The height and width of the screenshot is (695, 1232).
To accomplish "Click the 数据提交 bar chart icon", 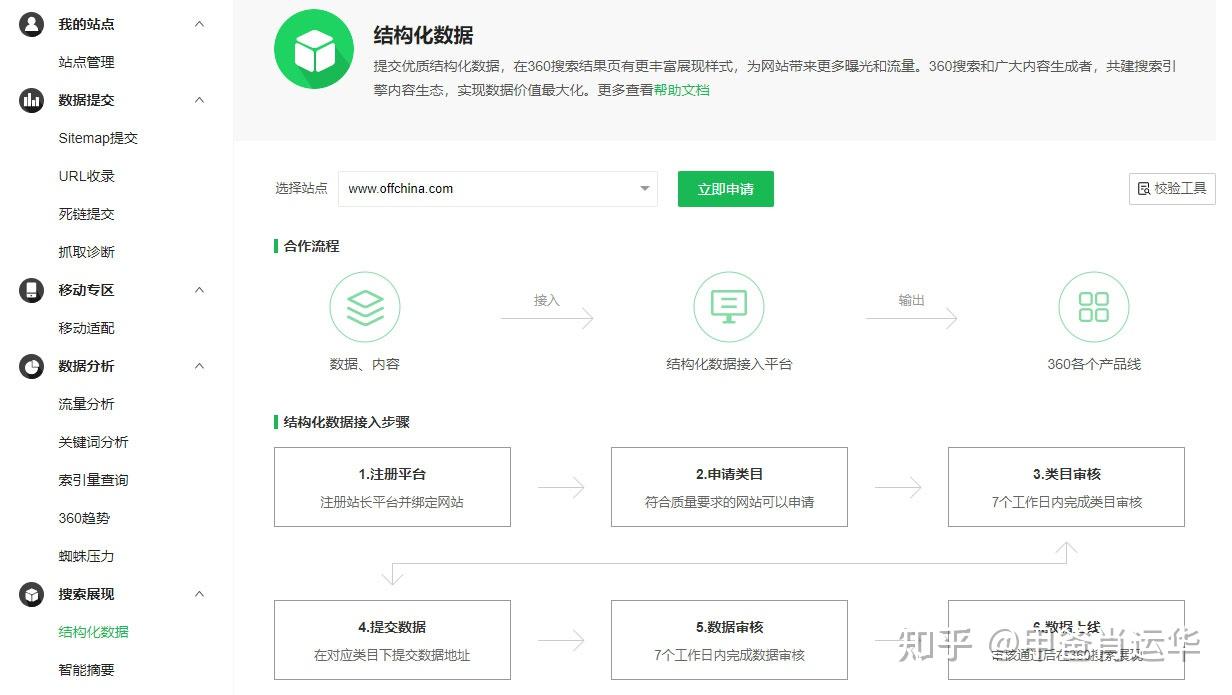I will pyautogui.click(x=32, y=100).
